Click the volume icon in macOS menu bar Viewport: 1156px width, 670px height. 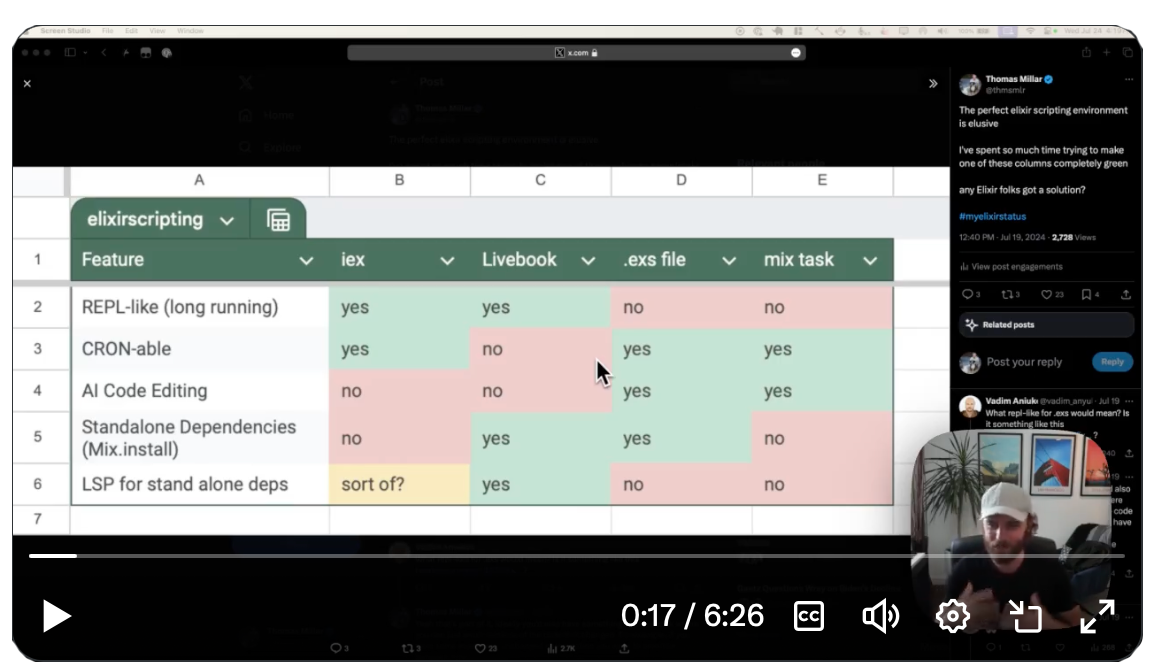941,31
